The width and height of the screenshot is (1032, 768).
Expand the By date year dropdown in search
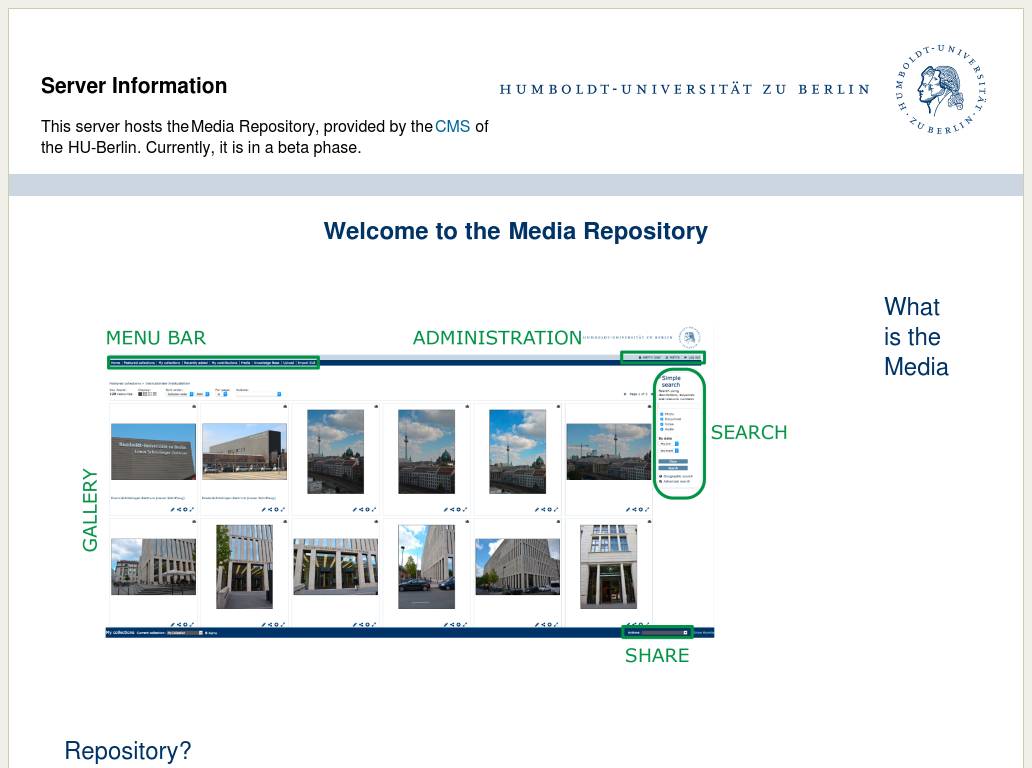coord(669,444)
